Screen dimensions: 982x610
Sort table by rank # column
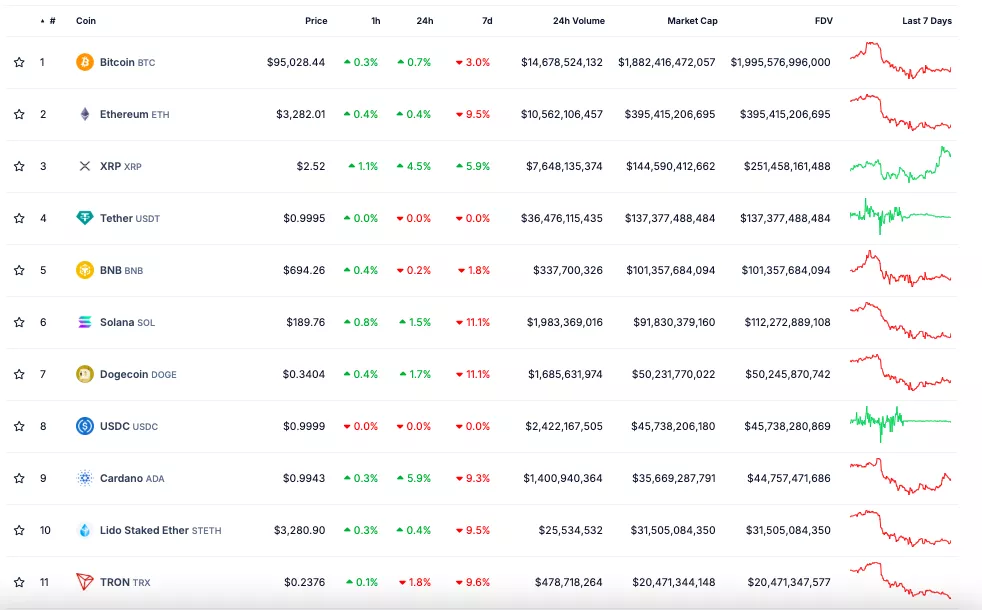click(x=51, y=21)
